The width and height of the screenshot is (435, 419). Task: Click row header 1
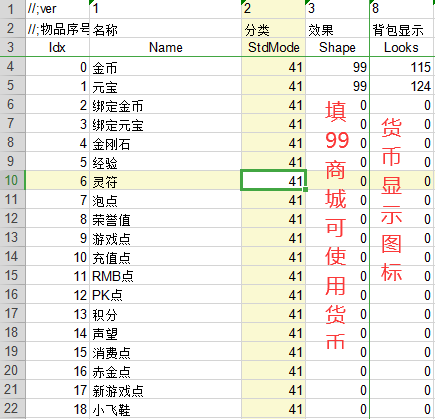point(12,9)
